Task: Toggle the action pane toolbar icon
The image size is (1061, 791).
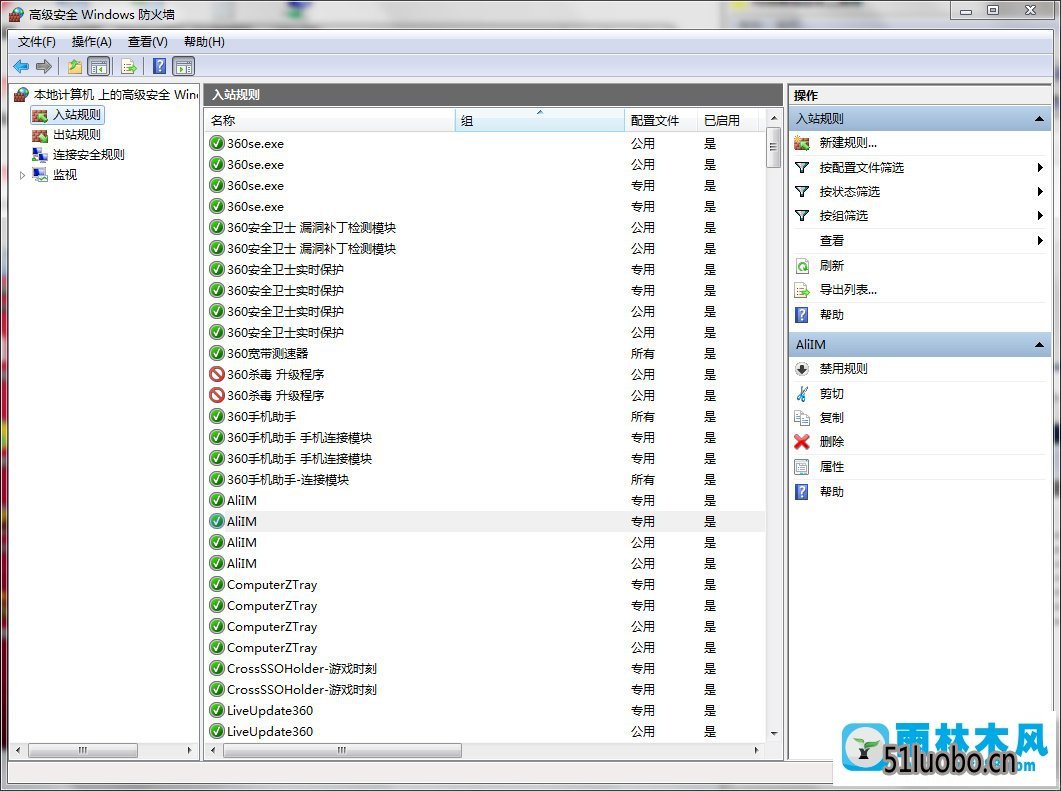Action: pyautogui.click(x=183, y=66)
